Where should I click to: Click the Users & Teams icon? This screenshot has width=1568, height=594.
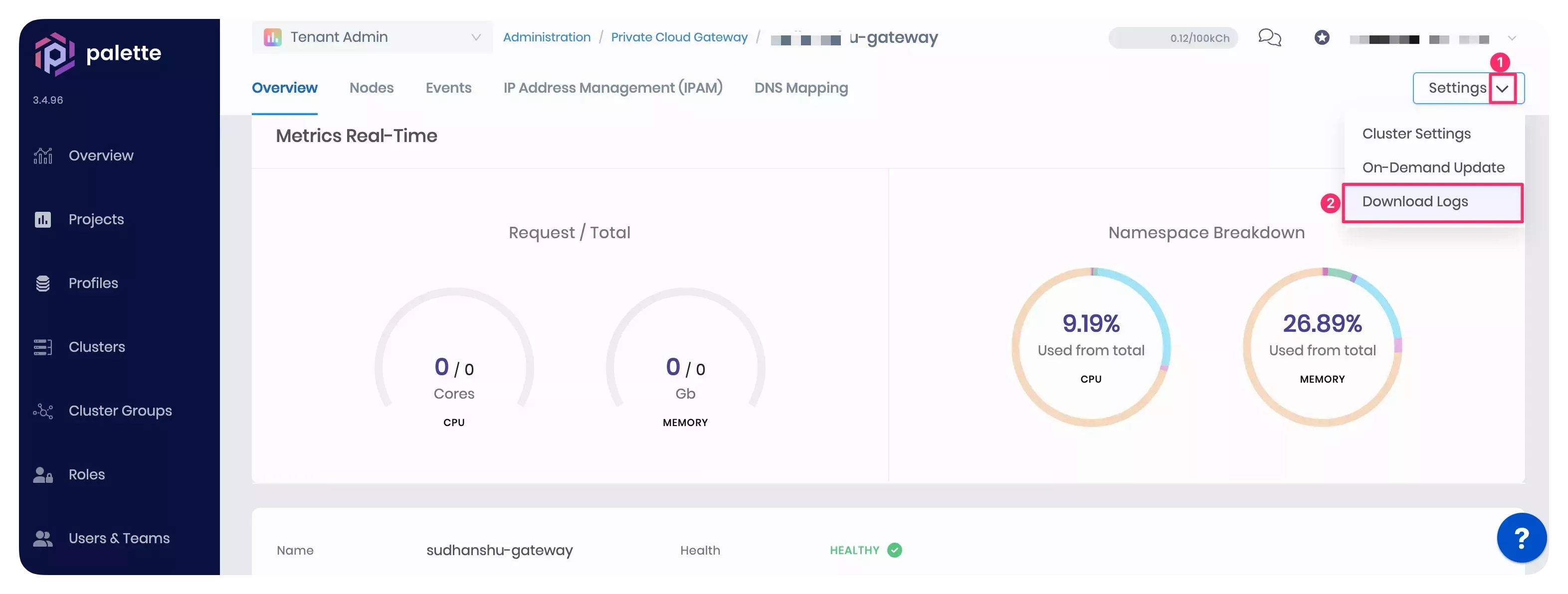[x=42, y=539]
